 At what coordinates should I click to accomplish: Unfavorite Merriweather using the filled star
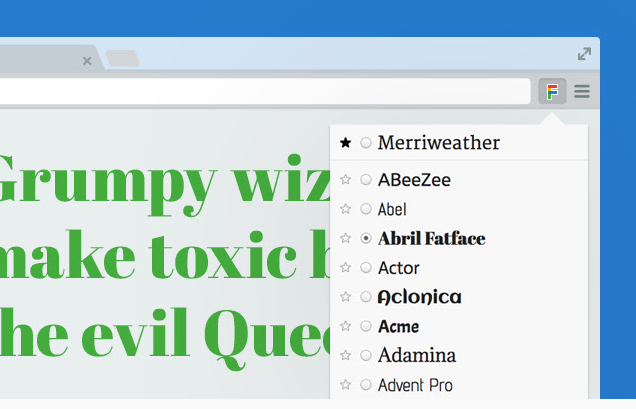tap(346, 143)
